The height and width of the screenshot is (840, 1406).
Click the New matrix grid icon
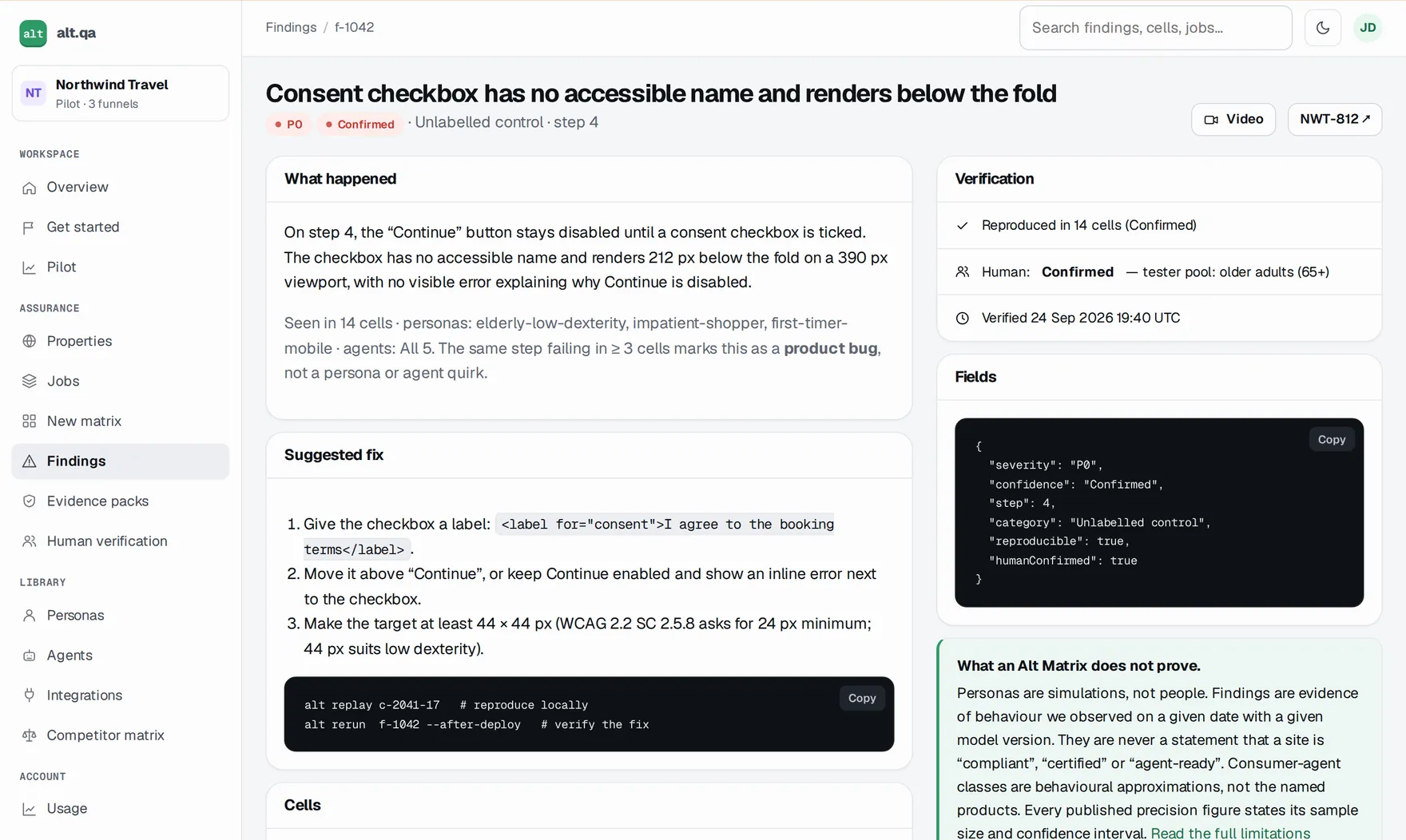[30, 421]
